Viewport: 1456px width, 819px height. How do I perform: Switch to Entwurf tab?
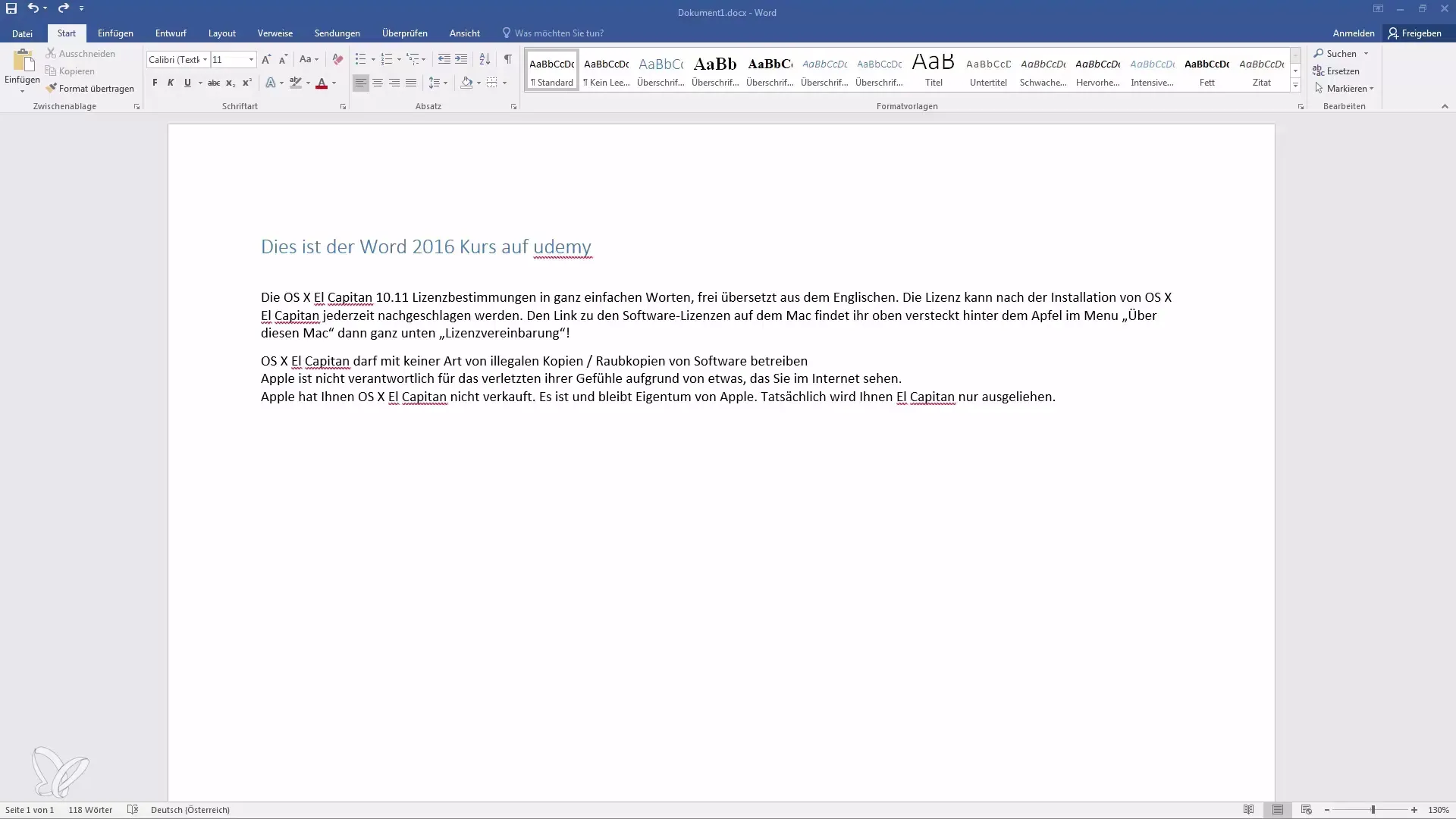tap(171, 33)
